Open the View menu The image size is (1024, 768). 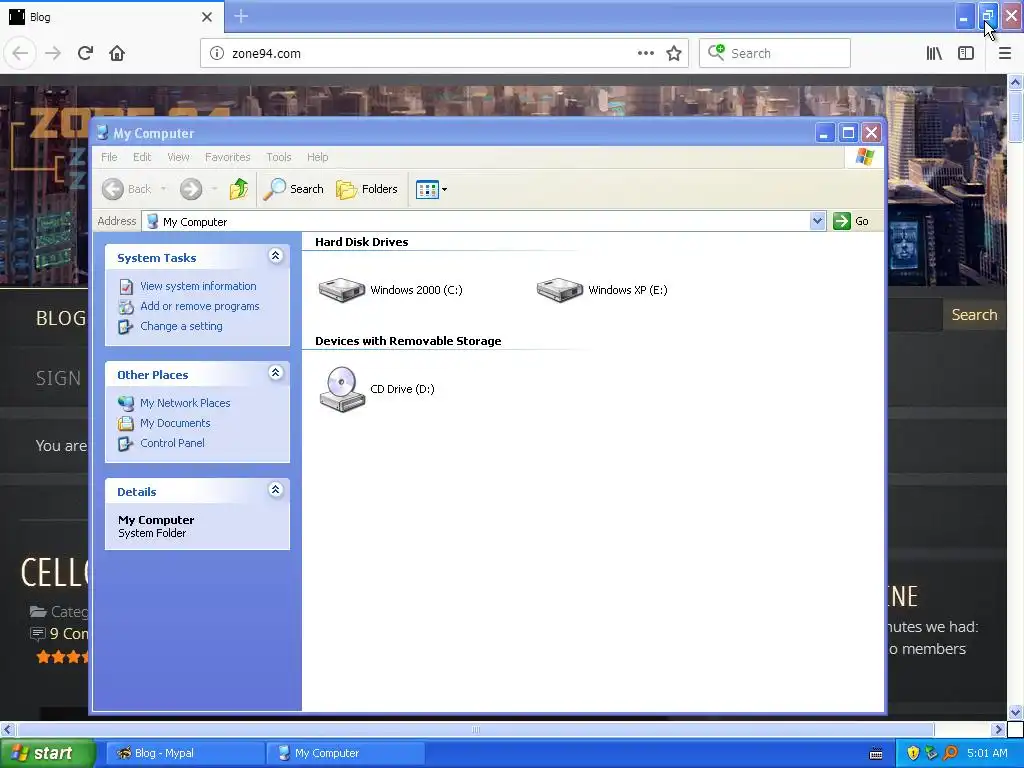click(178, 157)
